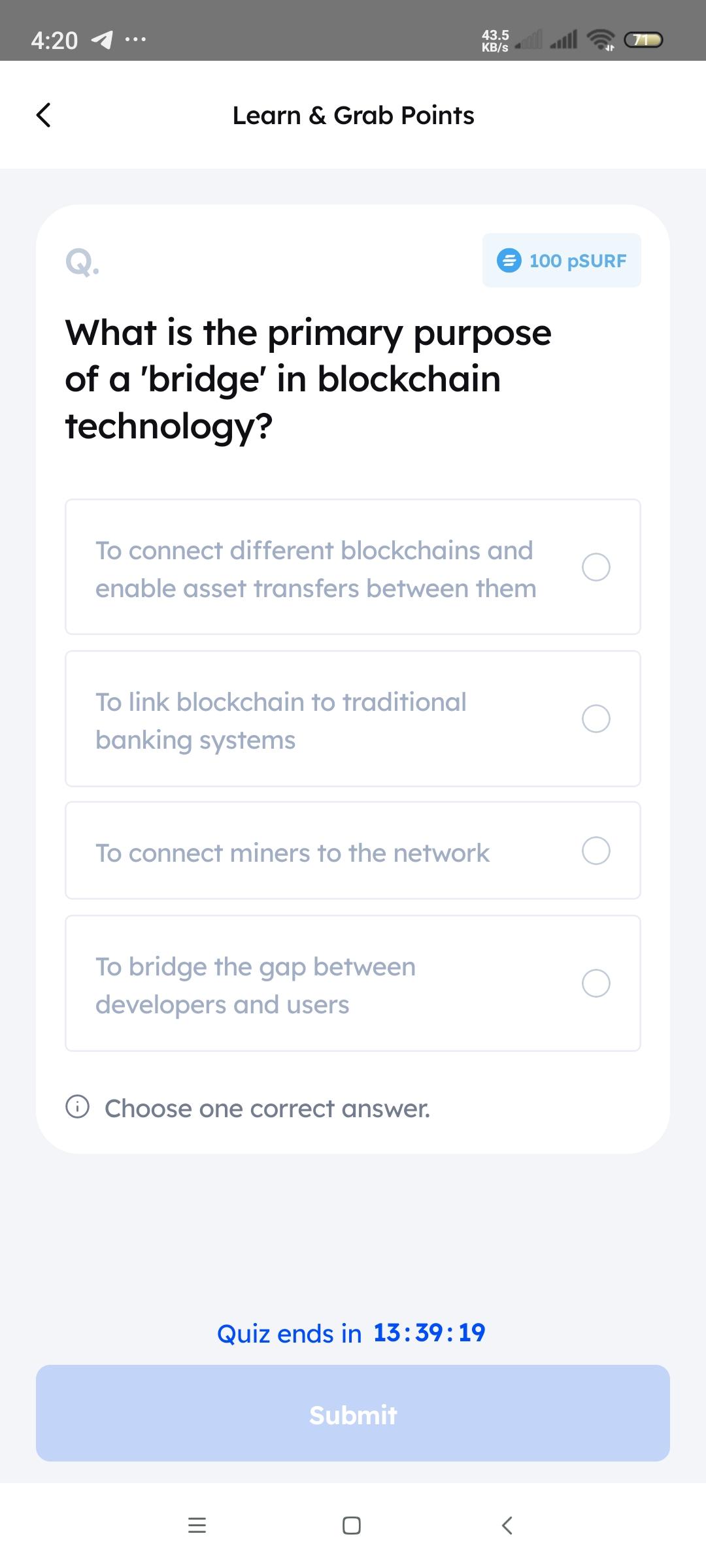Click the Submit button
The height and width of the screenshot is (1568, 706).
coord(353,1413)
